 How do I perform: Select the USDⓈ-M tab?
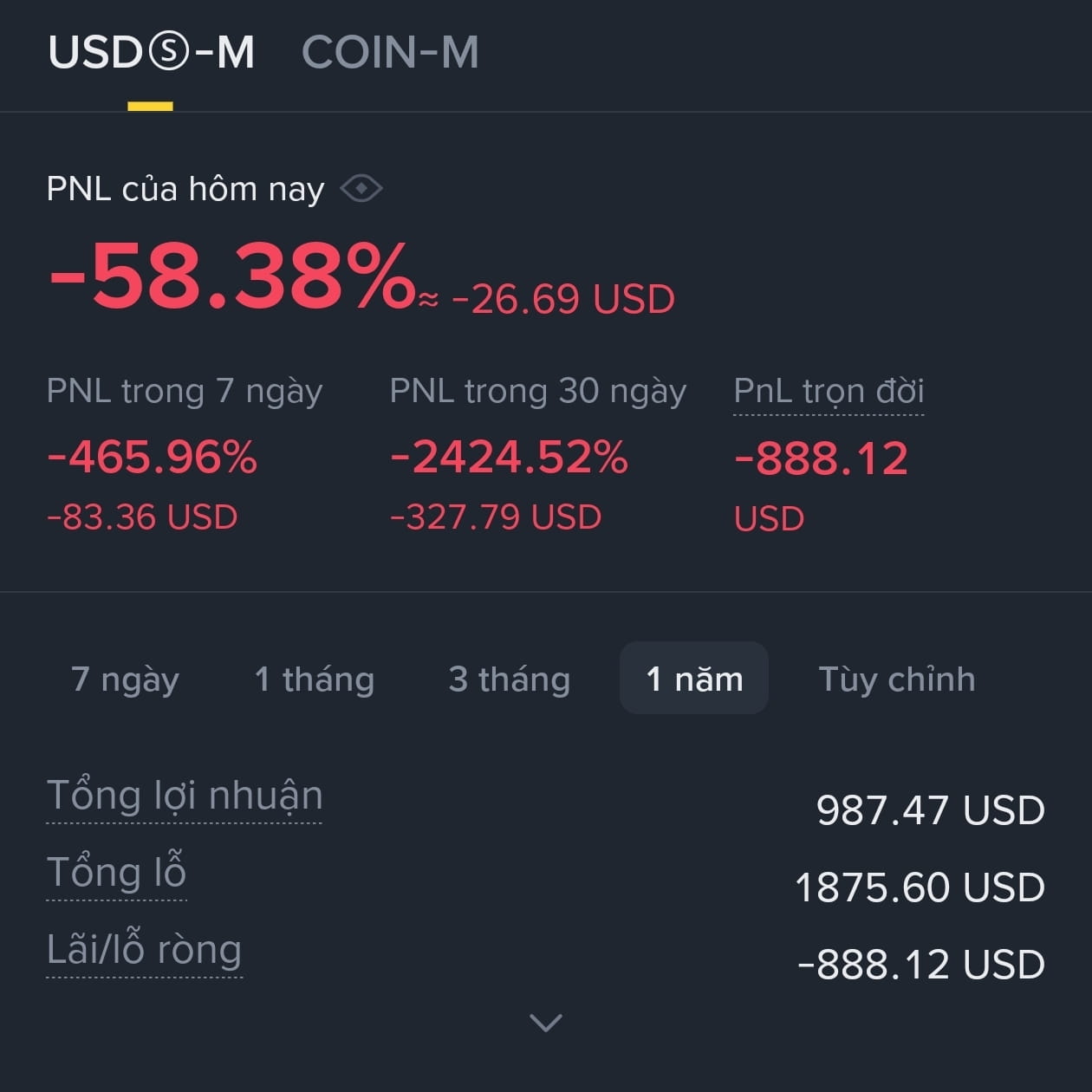[x=152, y=52]
